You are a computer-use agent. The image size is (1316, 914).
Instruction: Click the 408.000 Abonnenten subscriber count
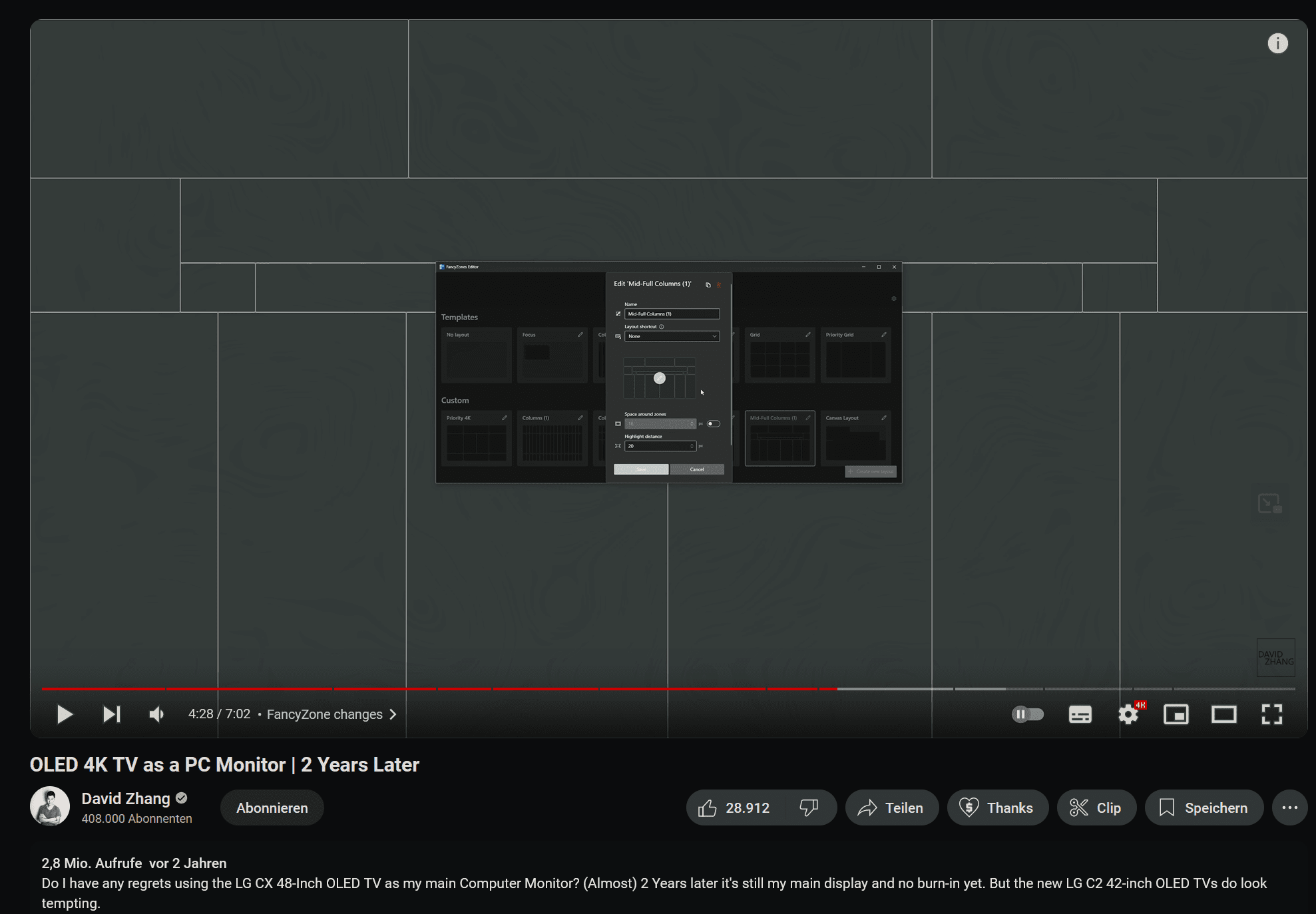pos(136,819)
